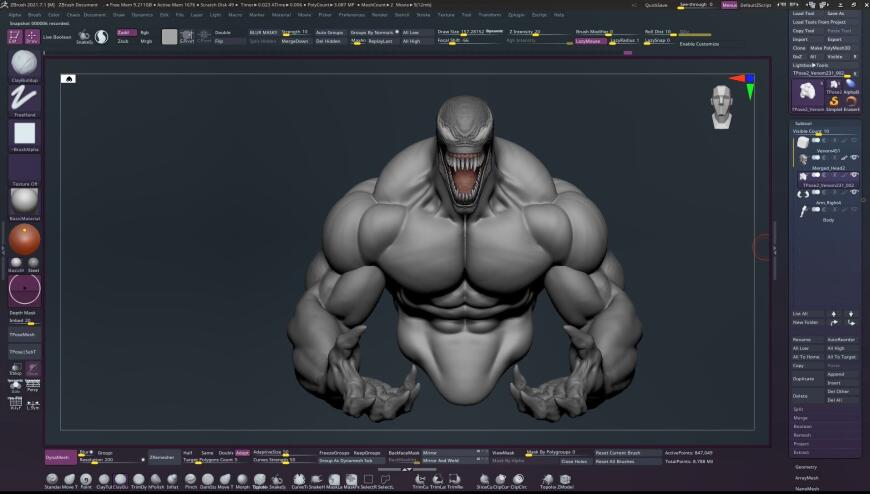Open the Alpha menu
870x494 pixels.
pos(15,15)
